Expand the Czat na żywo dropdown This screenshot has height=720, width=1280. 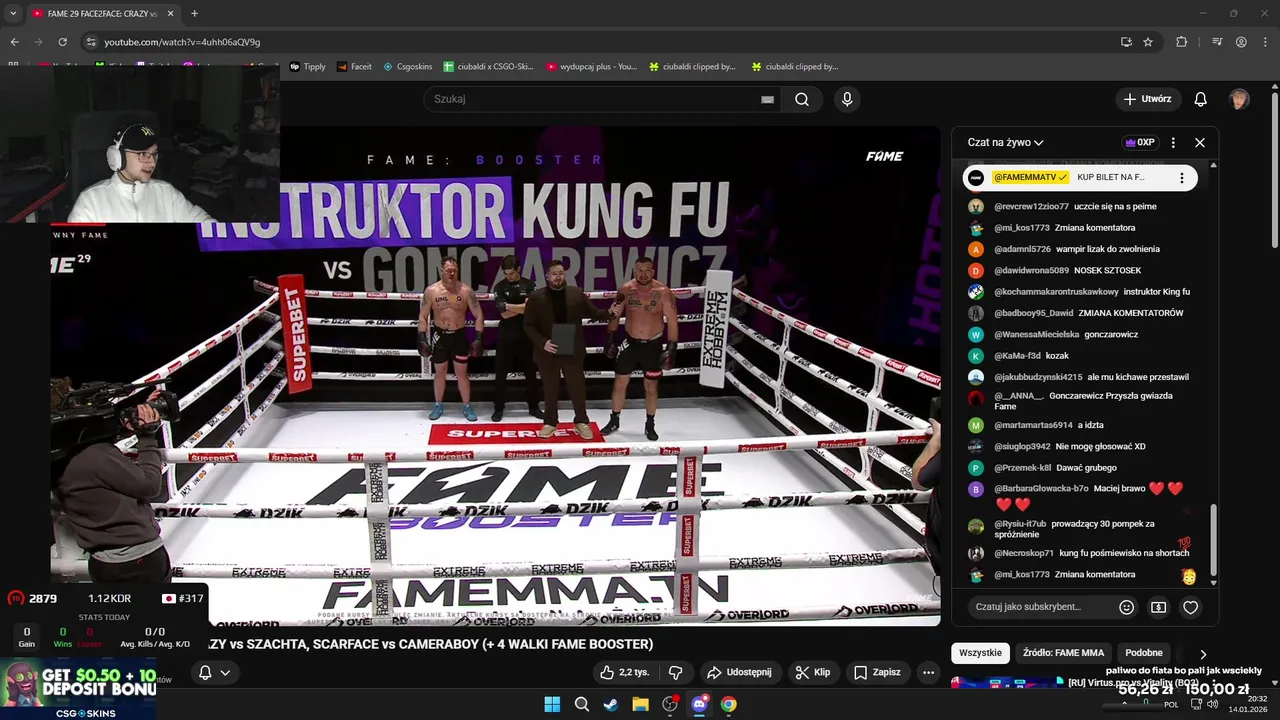[1005, 142]
